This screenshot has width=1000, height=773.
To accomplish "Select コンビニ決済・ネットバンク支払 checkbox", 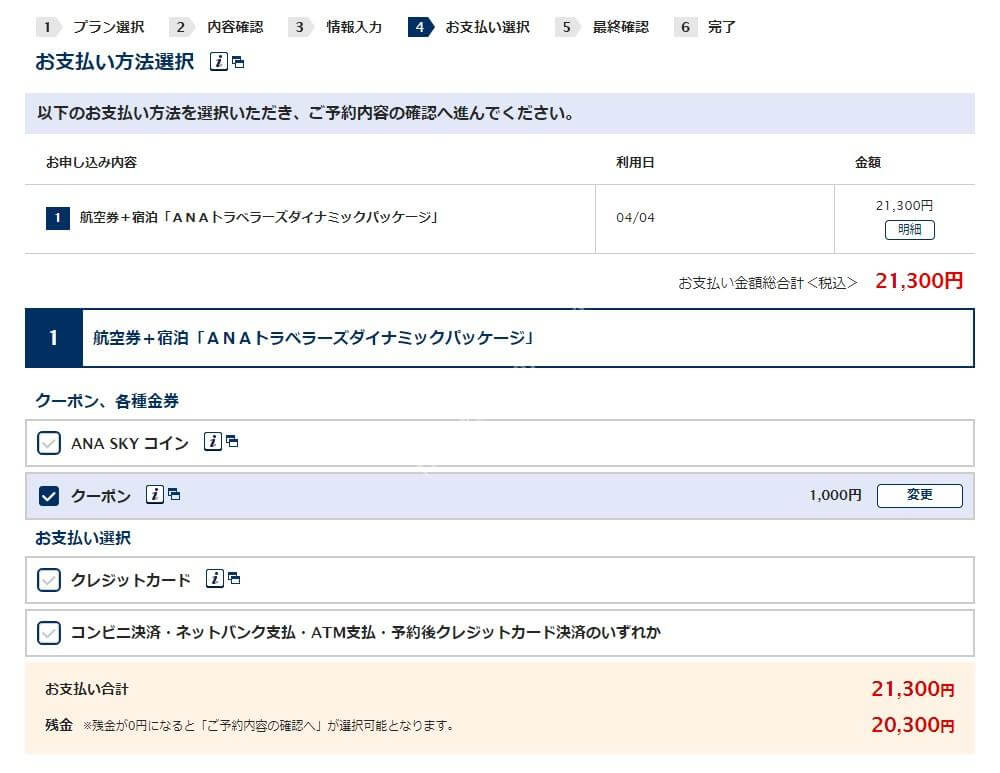I will (x=49, y=633).
